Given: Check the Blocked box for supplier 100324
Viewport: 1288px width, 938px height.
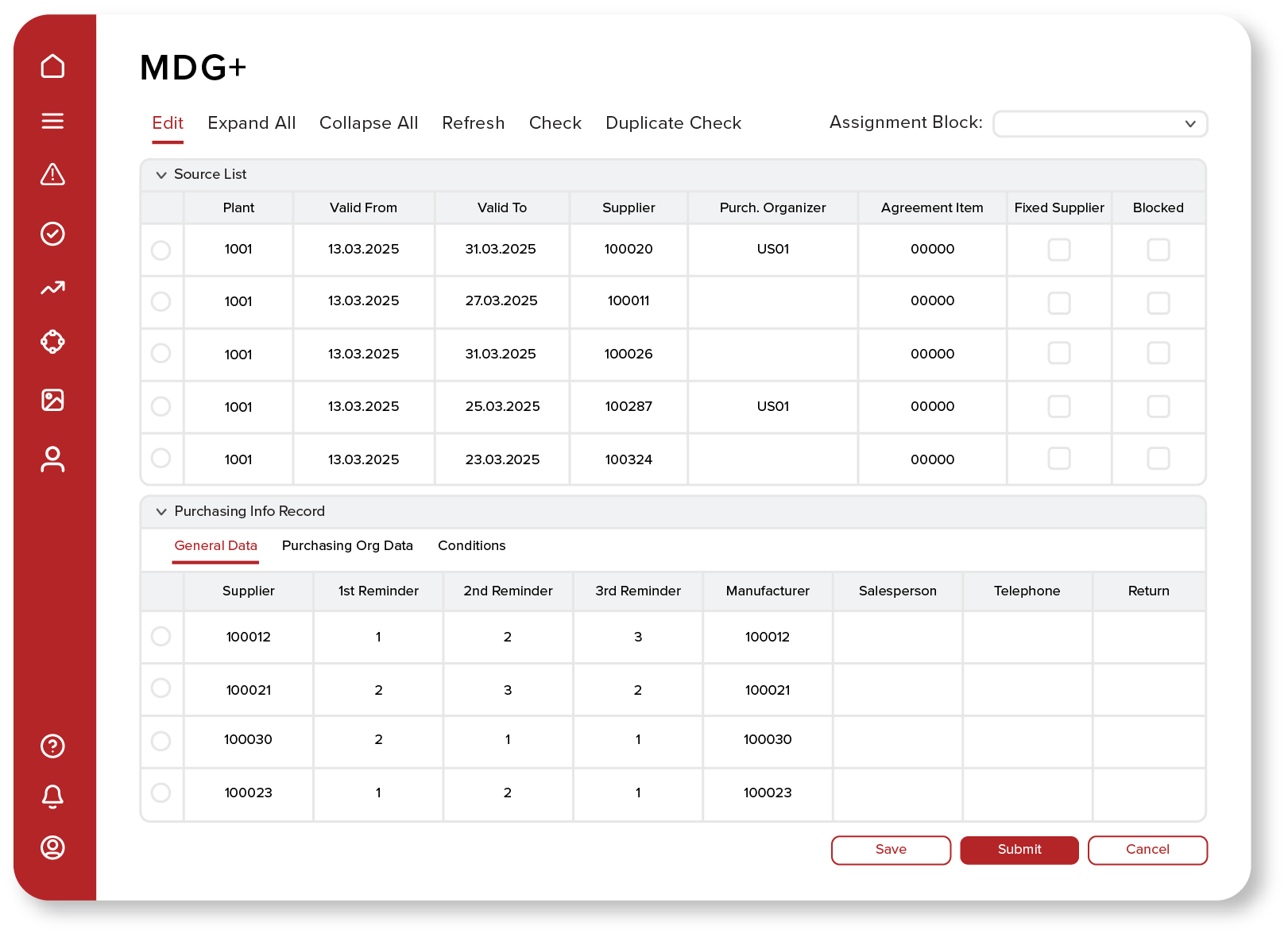Looking at the screenshot, I should [1158, 459].
